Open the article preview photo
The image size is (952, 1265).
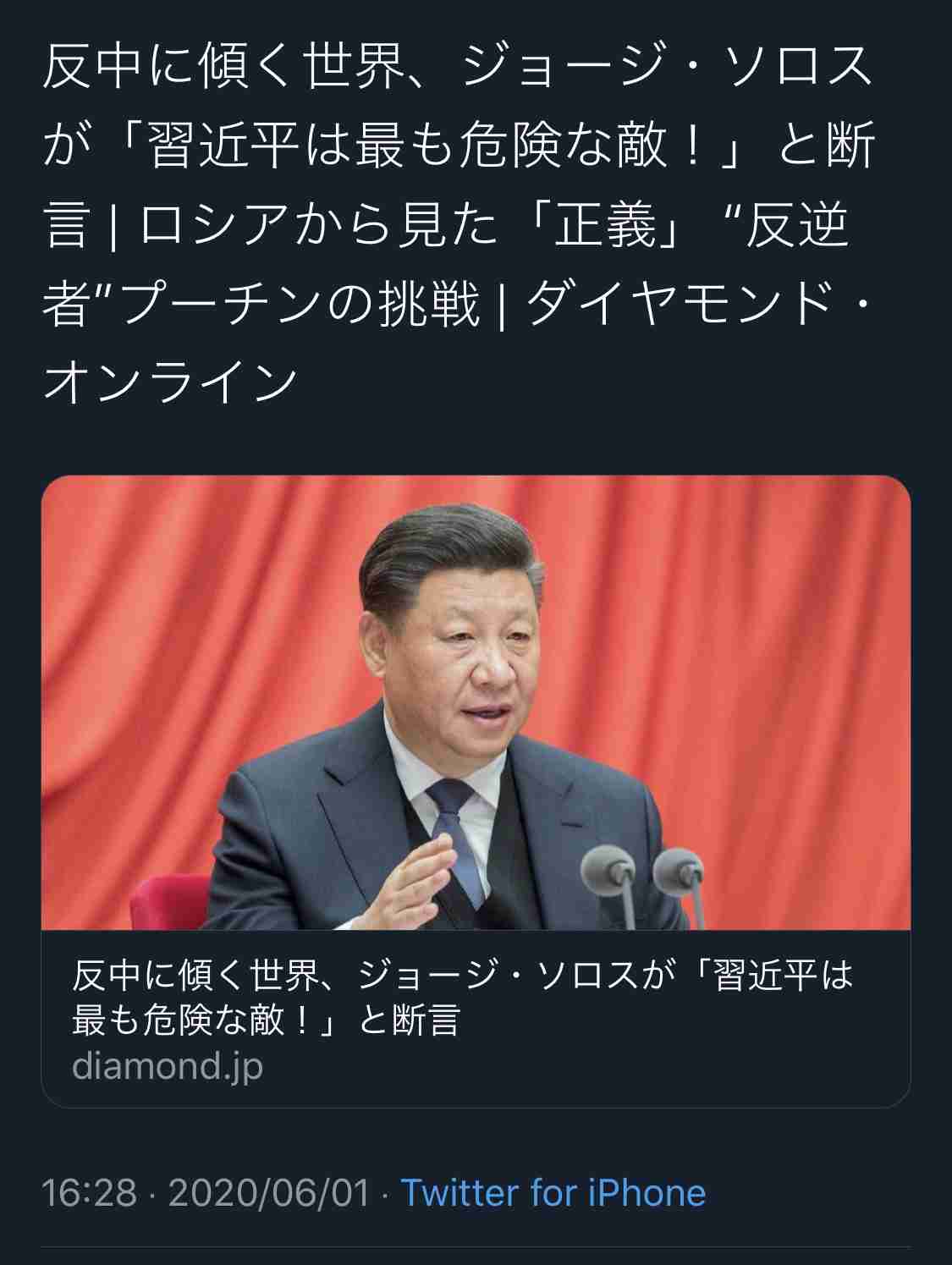(476, 703)
